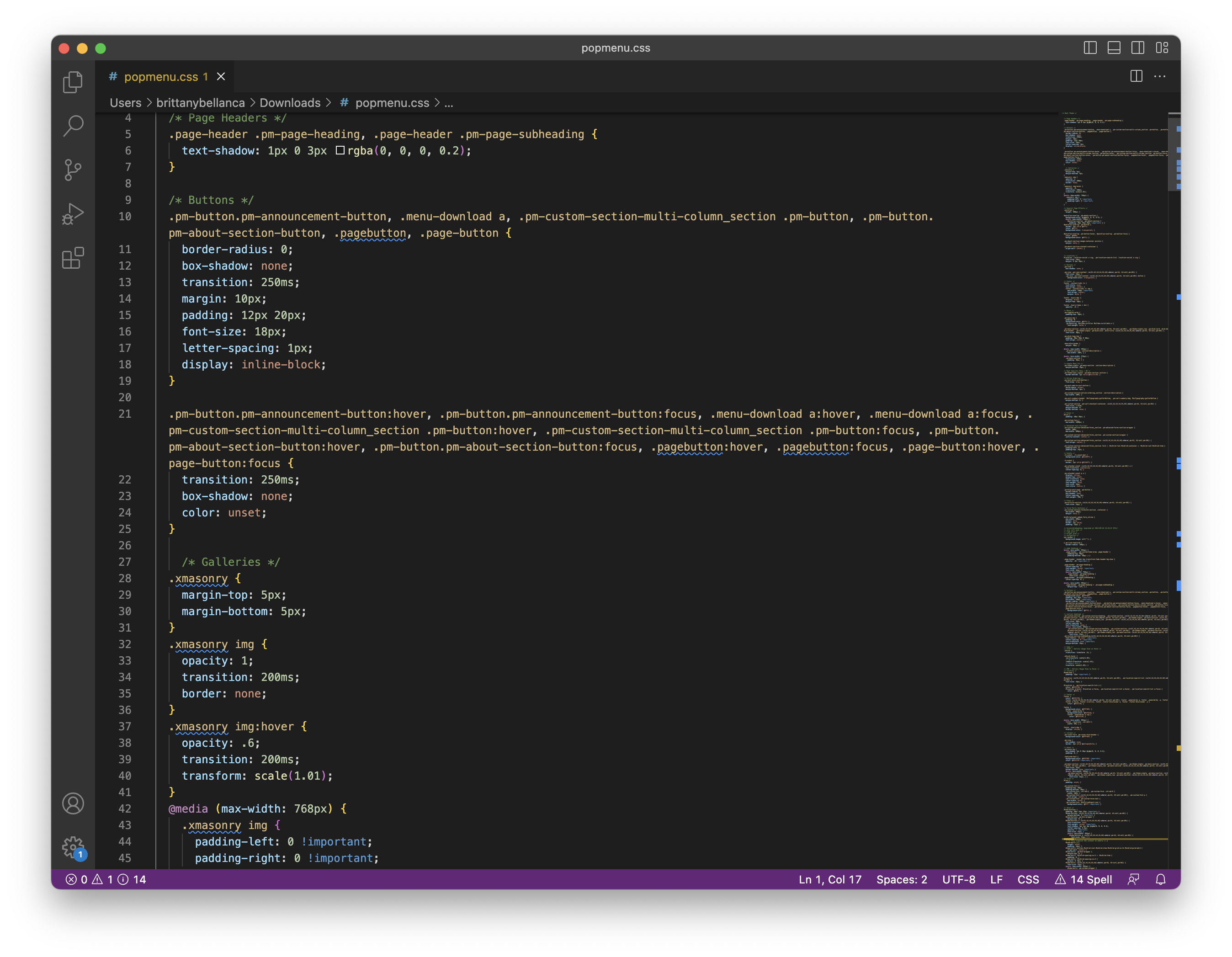Click underlined '.pagebutton' on line 10

(x=370, y=233)
